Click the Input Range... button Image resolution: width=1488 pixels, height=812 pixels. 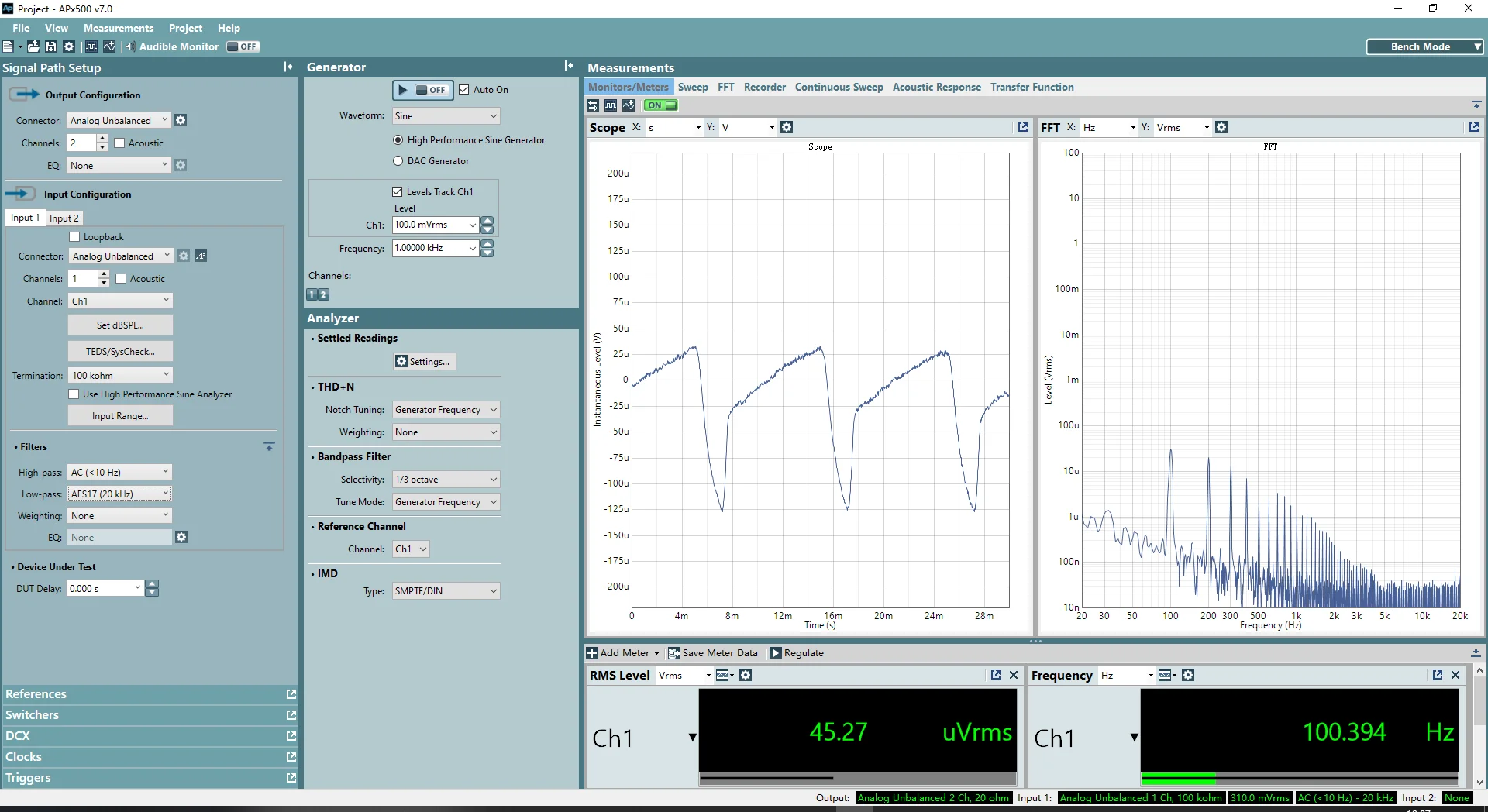(120, 416)
